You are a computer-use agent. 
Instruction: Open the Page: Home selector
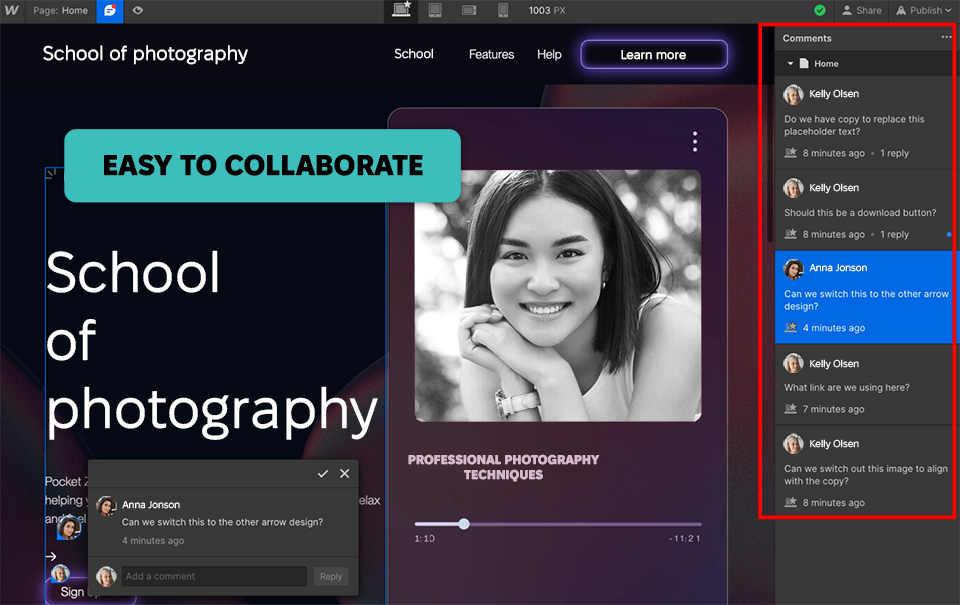click(x=60, y=10)
